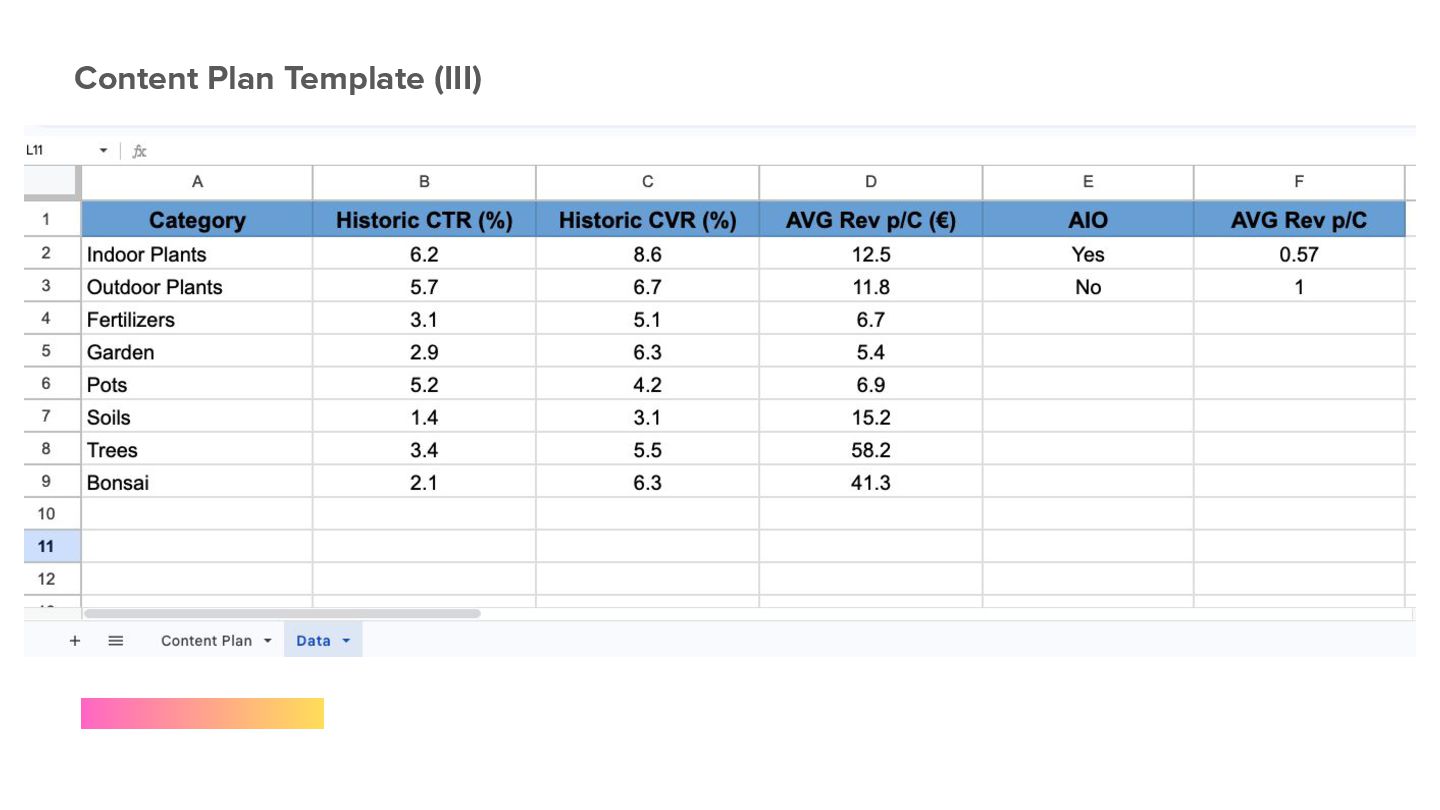Screen dimensions: 1440x810
Task: Click the fx formula icon
Action: (140, 151)
